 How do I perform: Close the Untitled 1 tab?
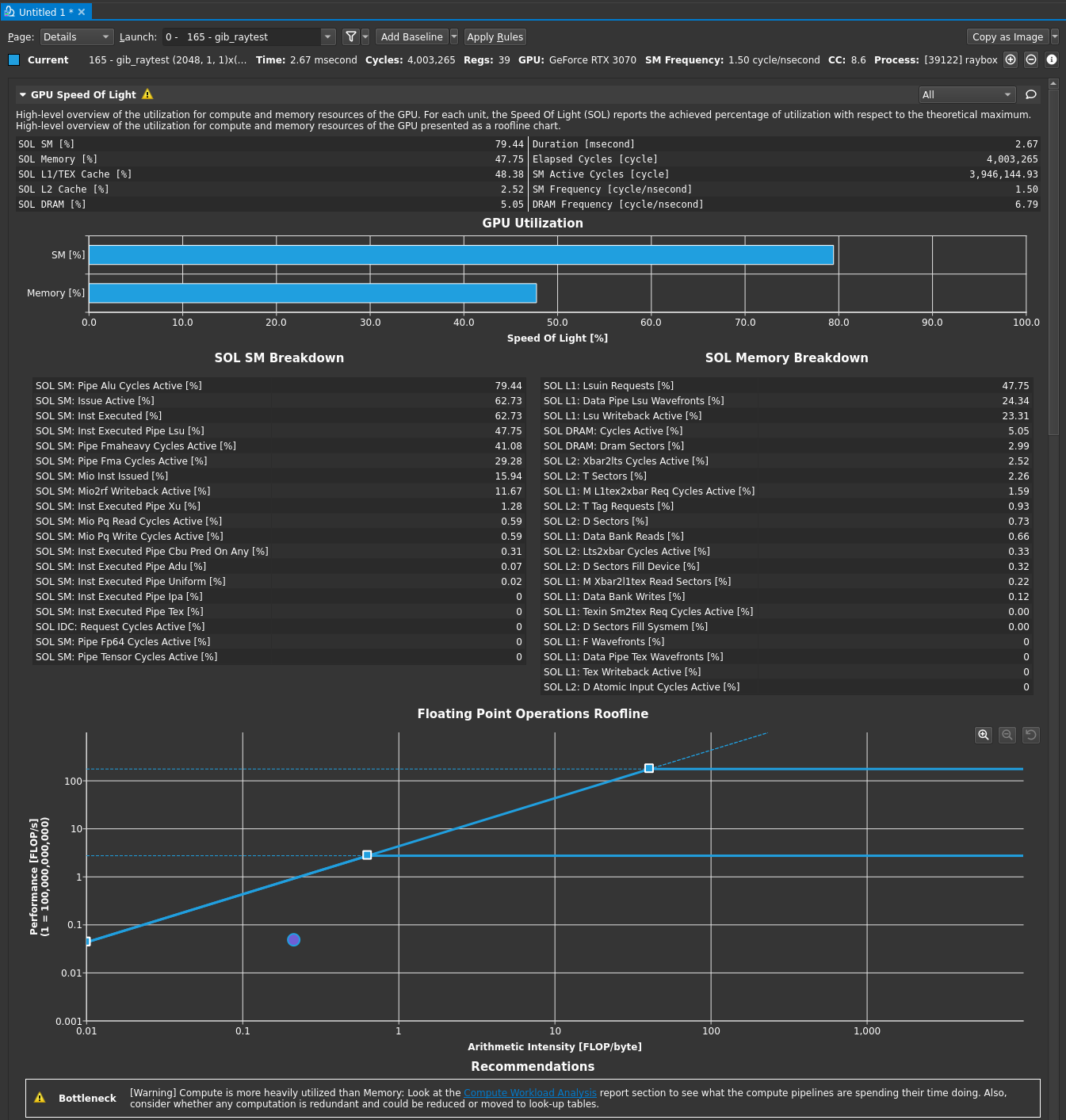tap(82, 12)
